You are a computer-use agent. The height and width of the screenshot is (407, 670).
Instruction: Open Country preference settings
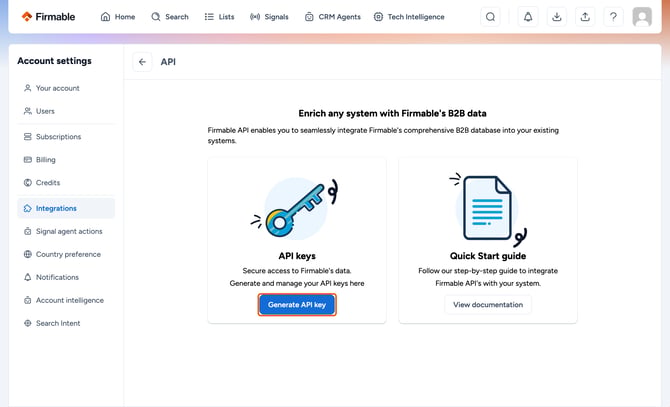coord(66,255)
